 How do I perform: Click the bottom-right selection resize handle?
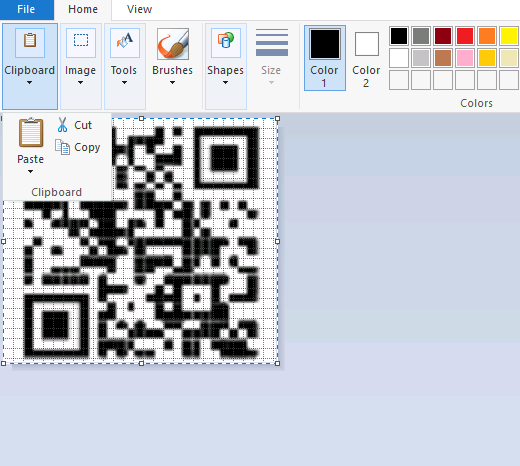278,363
